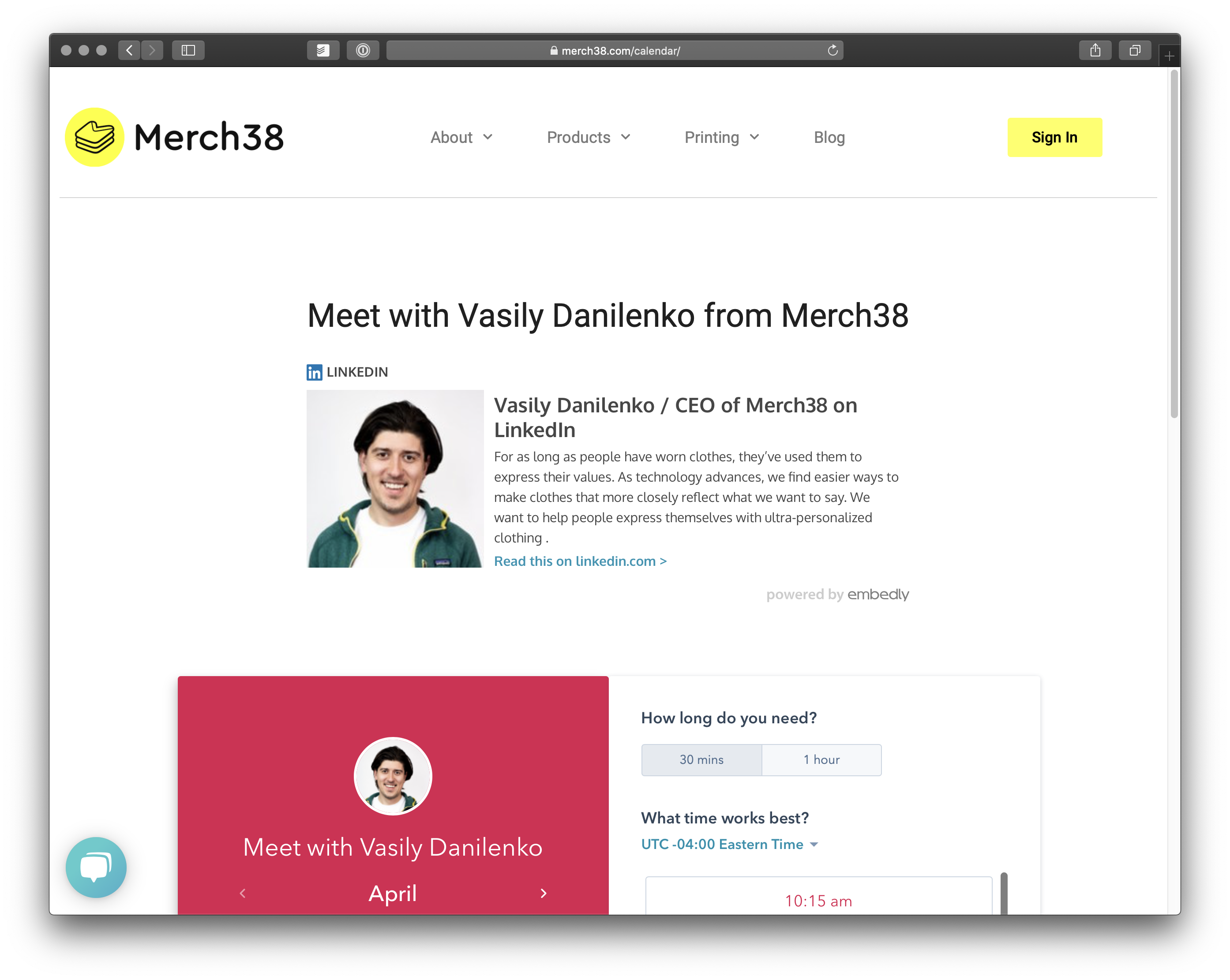This screenshot has width=1230, height=980.
Task: Select 1 hour meeting duration
Action: pos(821,759)
